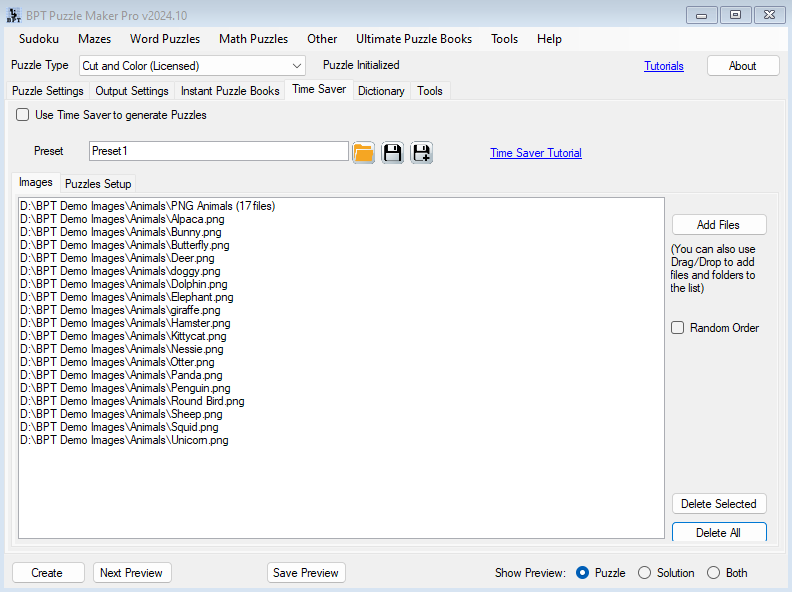Click the Add Files button
The image size is (792, 592).
[718, 225]
